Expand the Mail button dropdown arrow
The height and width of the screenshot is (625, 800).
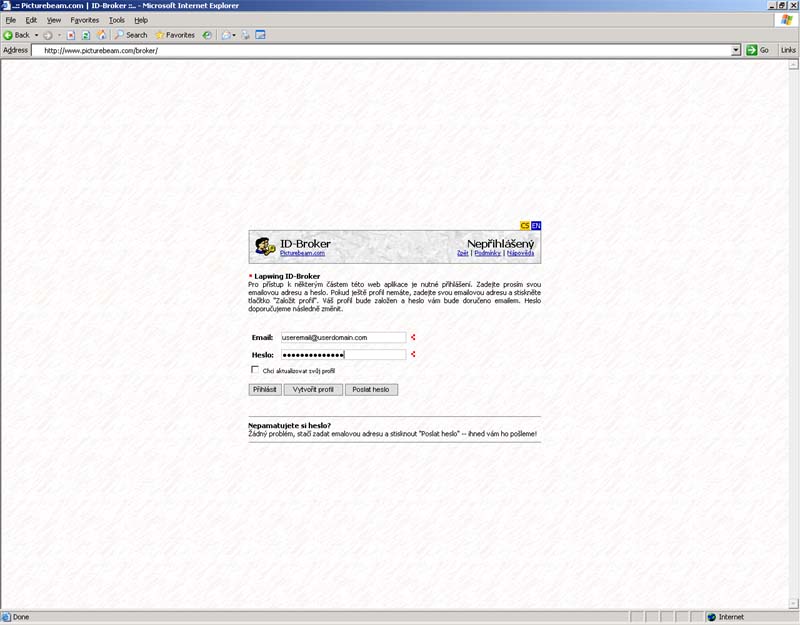(235, 35)
